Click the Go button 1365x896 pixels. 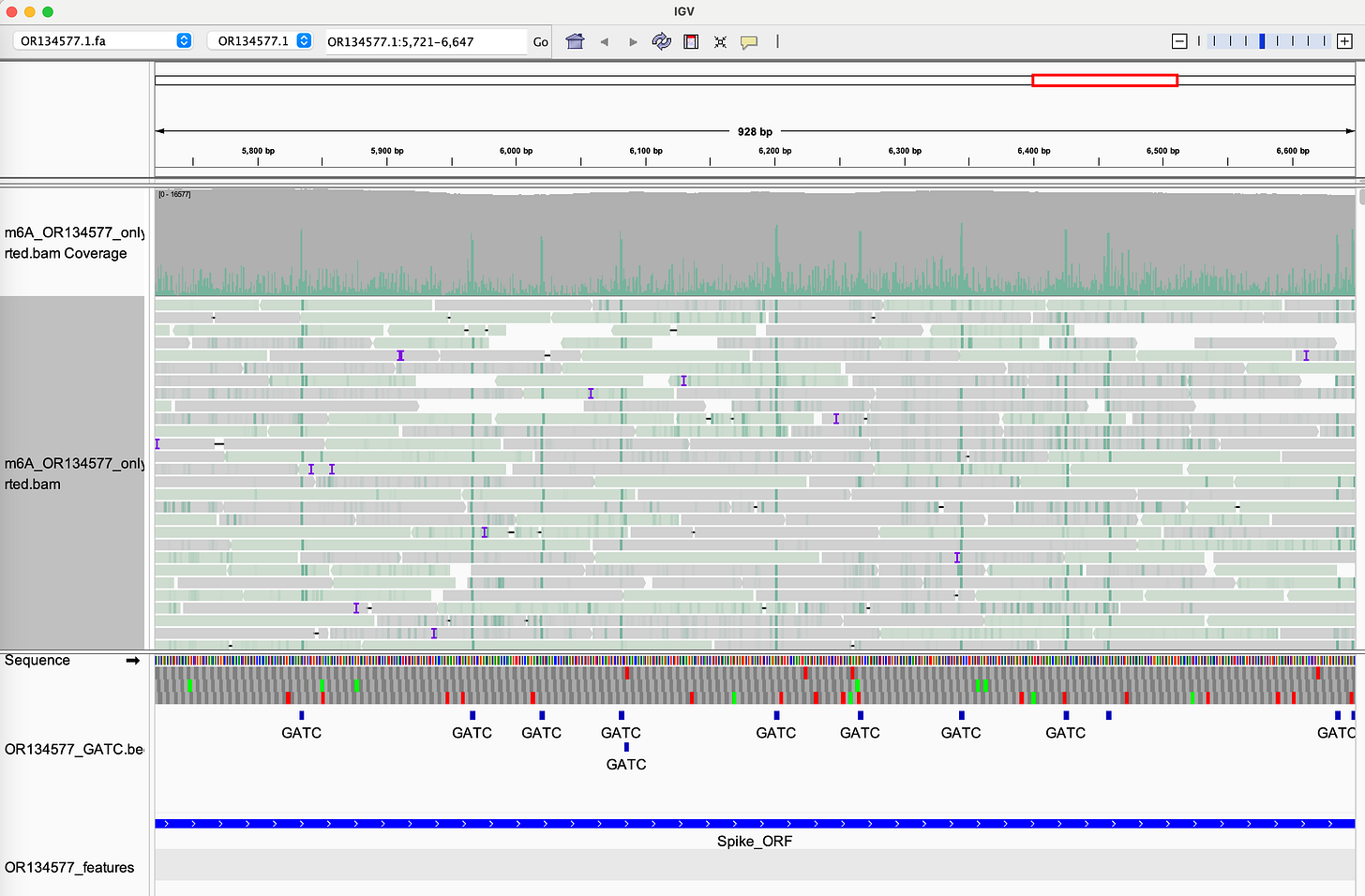click(x=541, y=41)
